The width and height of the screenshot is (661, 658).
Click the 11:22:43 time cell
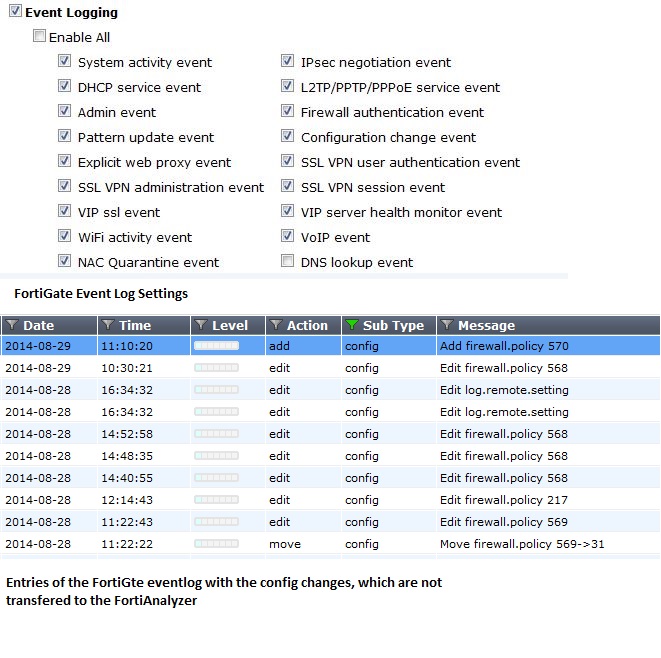[x=127, y=522]
